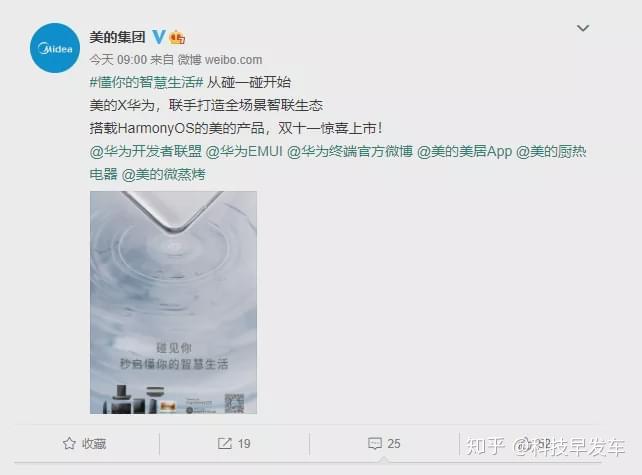This screenshot has width=642, height=475.
Task: Click the comment bubble icon beside 25
Action: 375,443
